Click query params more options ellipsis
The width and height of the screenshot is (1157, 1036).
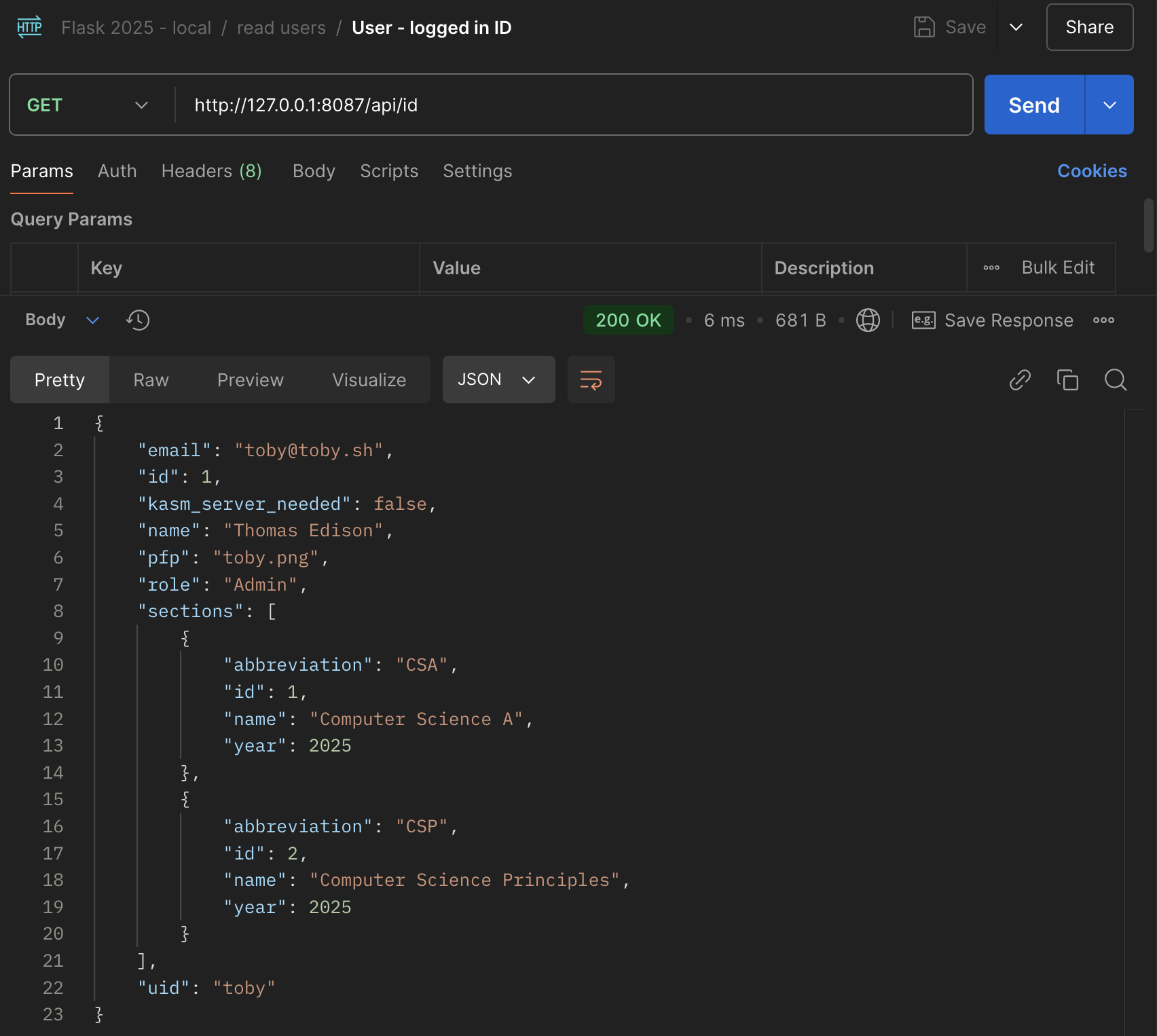tap(991, 267)
